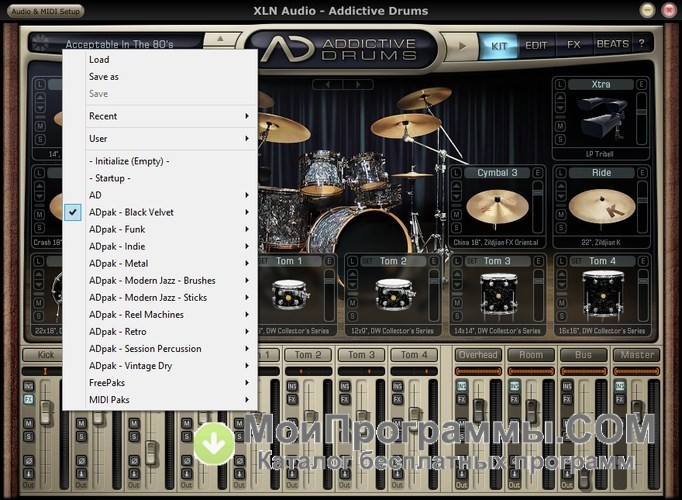This screenshot has height=500, width=682.
Task: Mute Cymbal 3 with its M button
Action: coord(456,214)
